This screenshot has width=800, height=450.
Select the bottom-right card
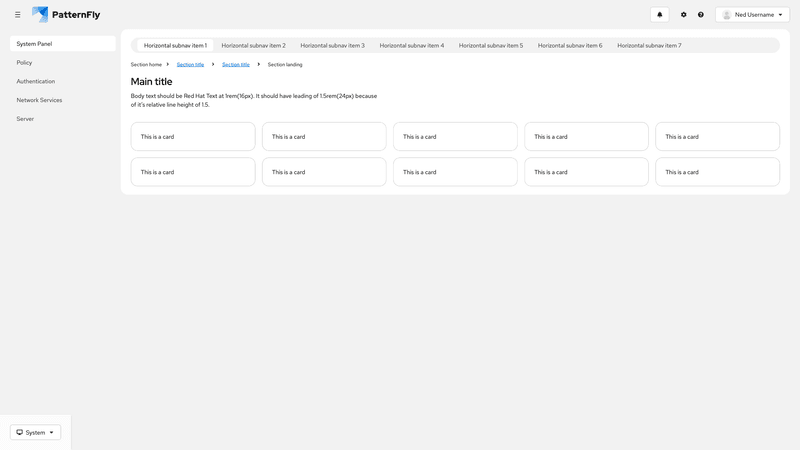click(717, 172)
